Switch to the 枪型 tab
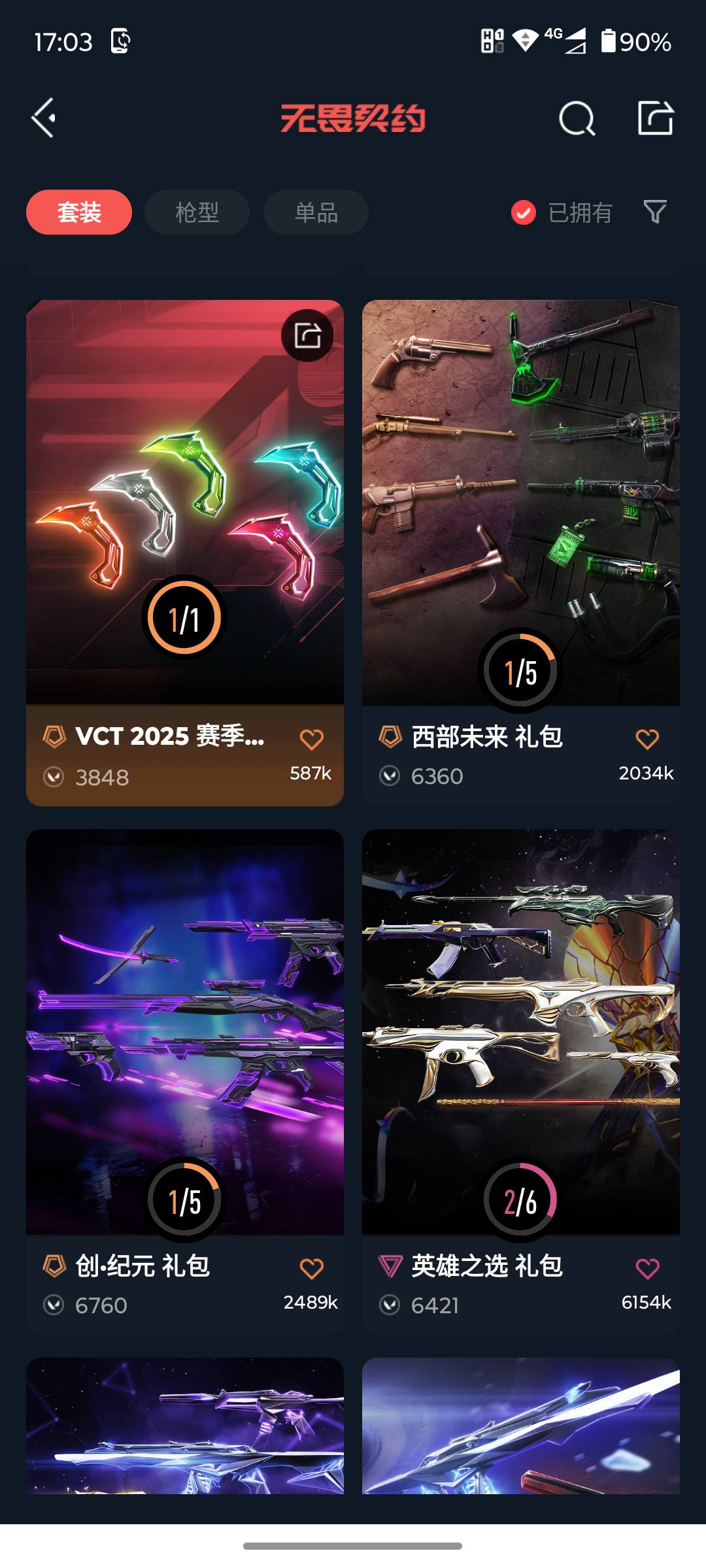Image resolution: width=706 pixels, height=1568 pixels. point(197,212)
